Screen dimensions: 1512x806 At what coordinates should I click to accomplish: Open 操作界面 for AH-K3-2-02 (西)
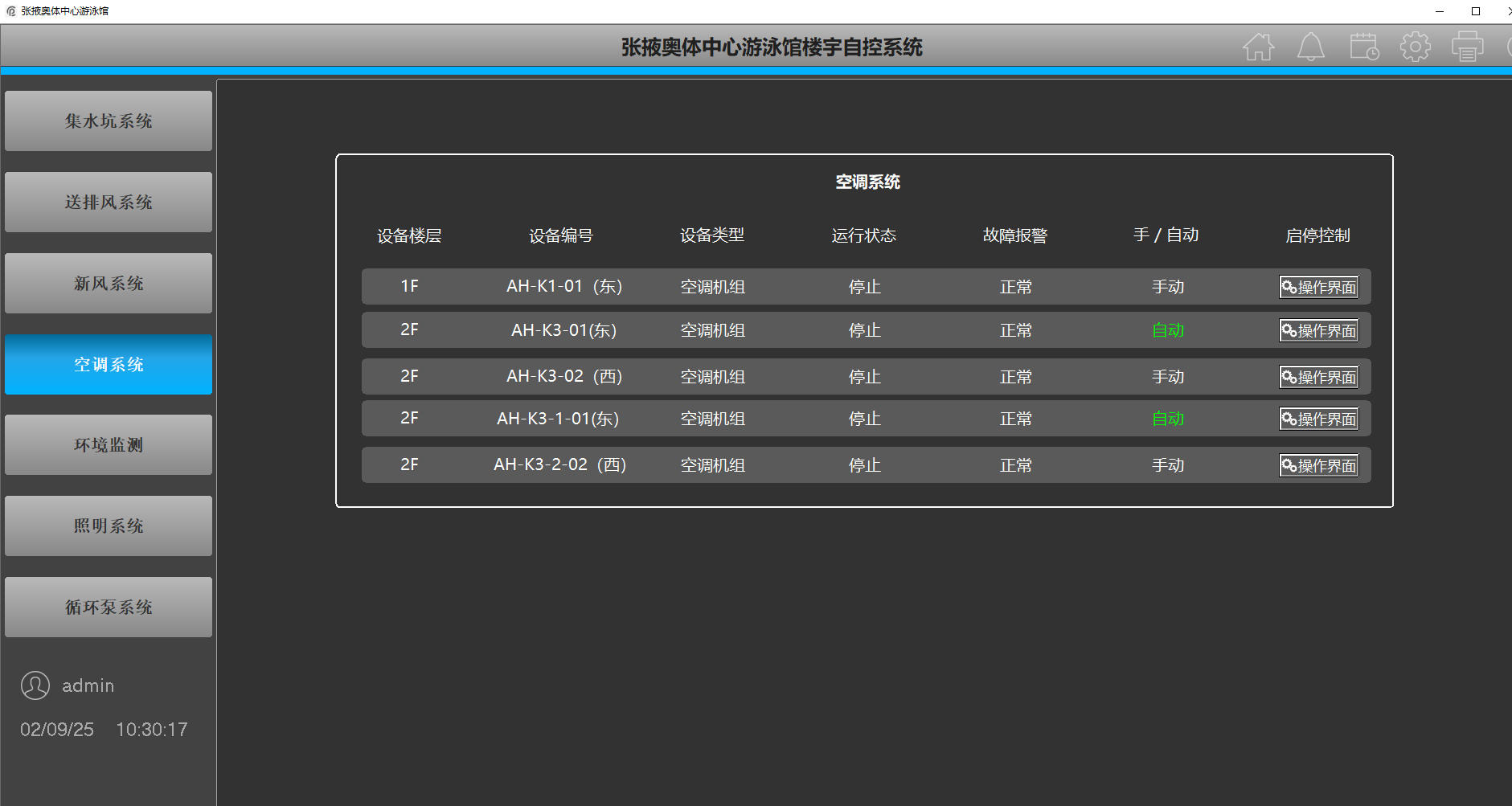(1318, 465)
